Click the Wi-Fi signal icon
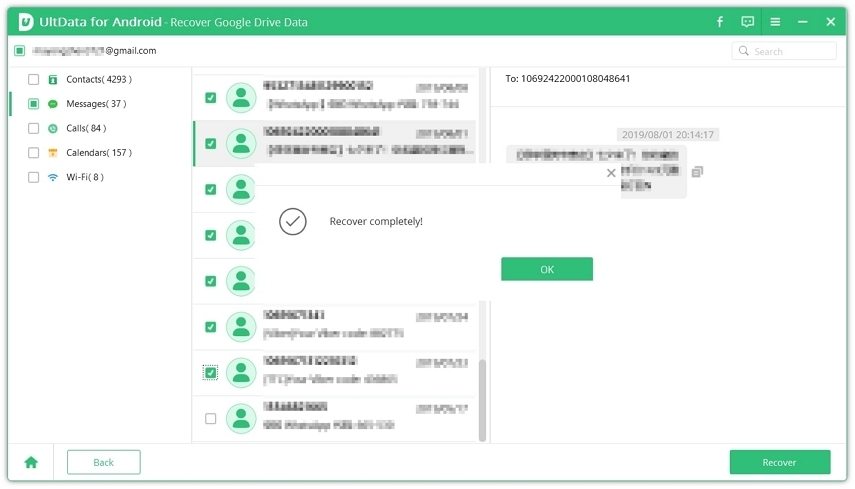The height and width of the screenshot is (489, 855). pos(53,177)
